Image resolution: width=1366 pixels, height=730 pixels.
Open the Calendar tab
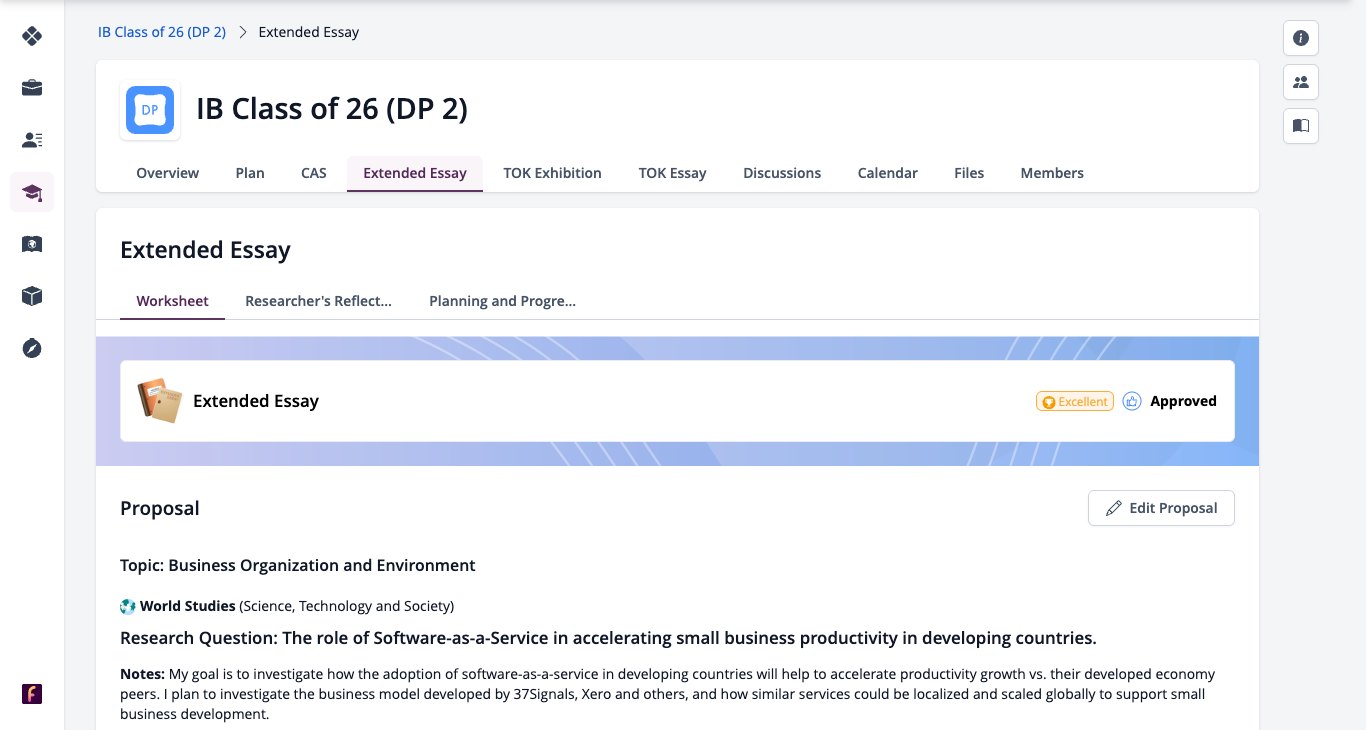pyautogui.click(x=887, y=173)
